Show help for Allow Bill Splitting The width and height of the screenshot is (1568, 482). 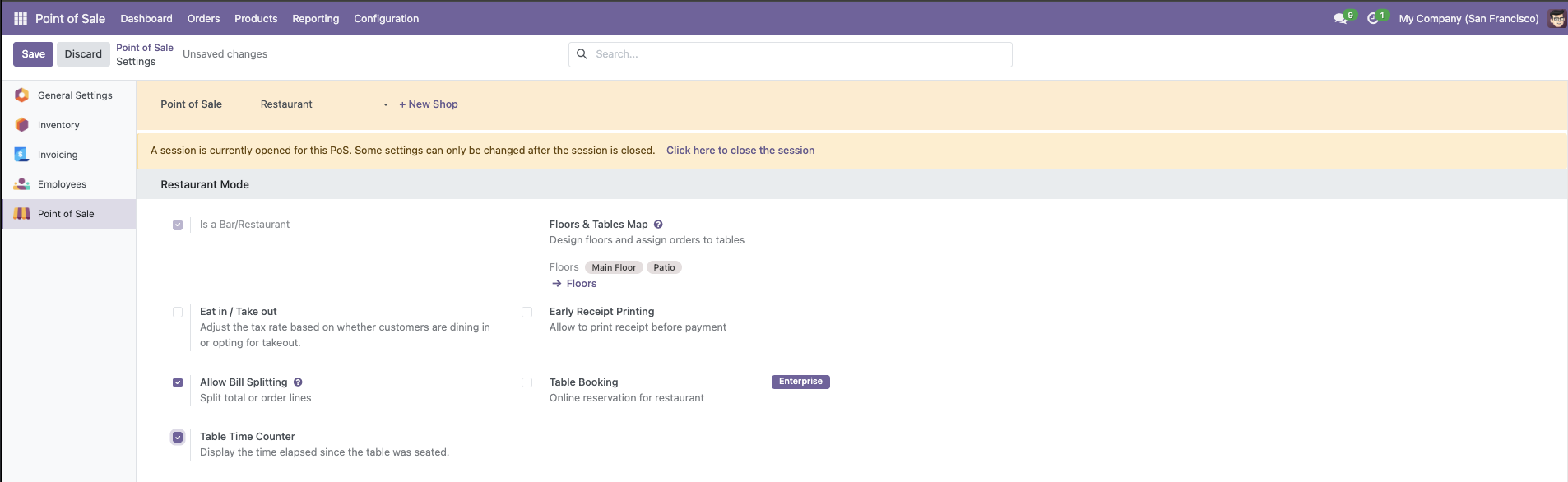click(298, 382)
